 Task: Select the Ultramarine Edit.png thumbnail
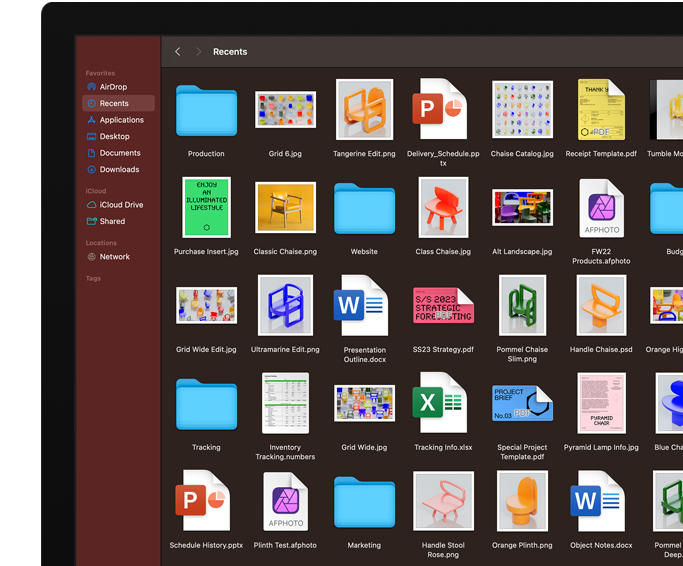pos(285,305)
